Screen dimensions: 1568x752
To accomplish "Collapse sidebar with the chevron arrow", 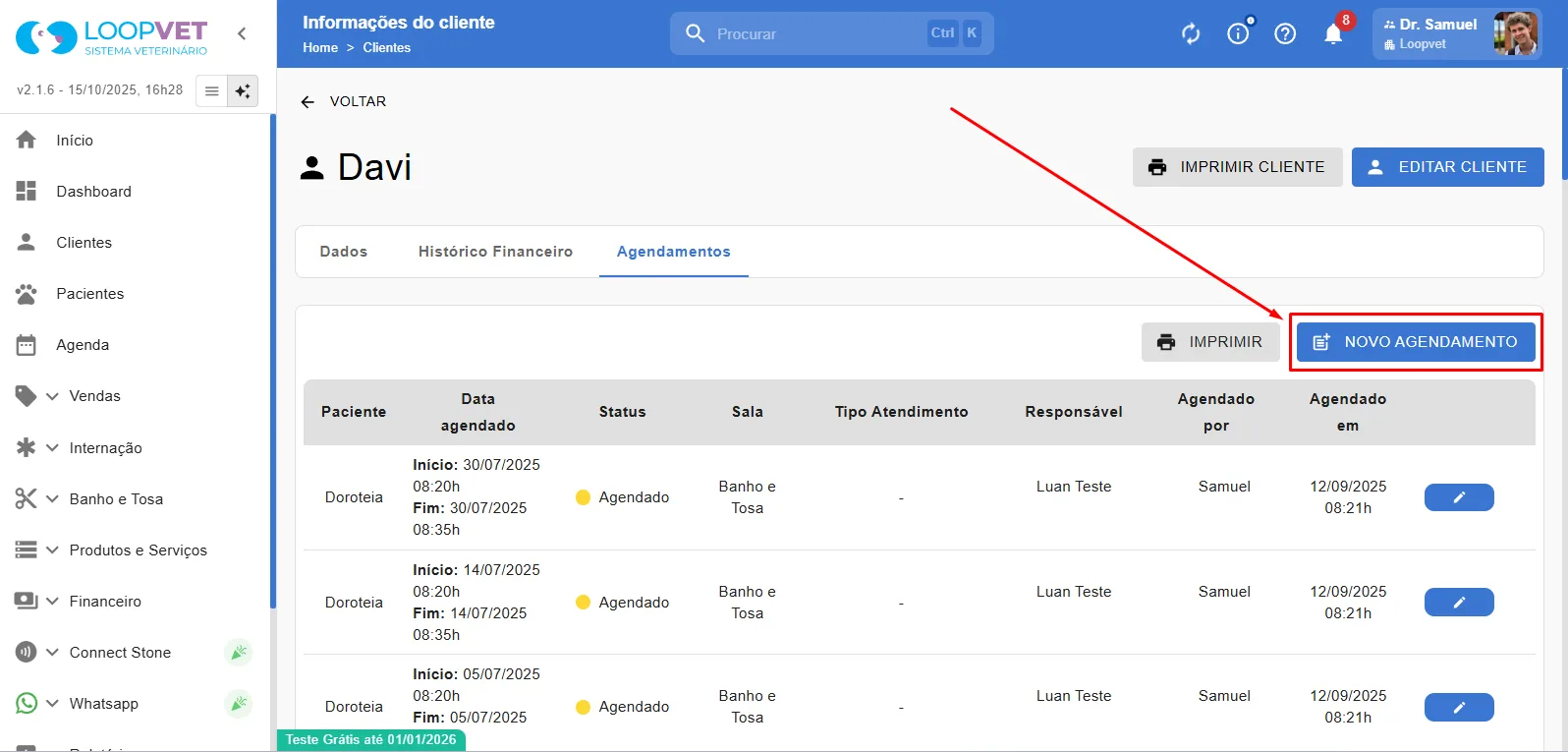I will [242, 33].
